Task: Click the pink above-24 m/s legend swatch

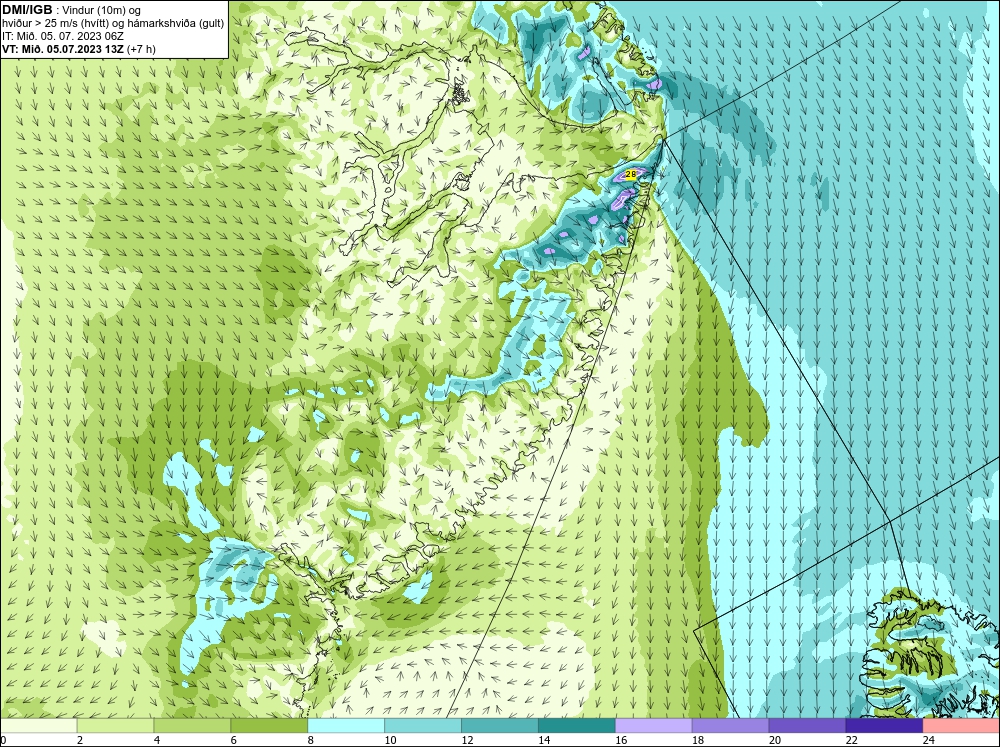Action: [x=961, y=726]
